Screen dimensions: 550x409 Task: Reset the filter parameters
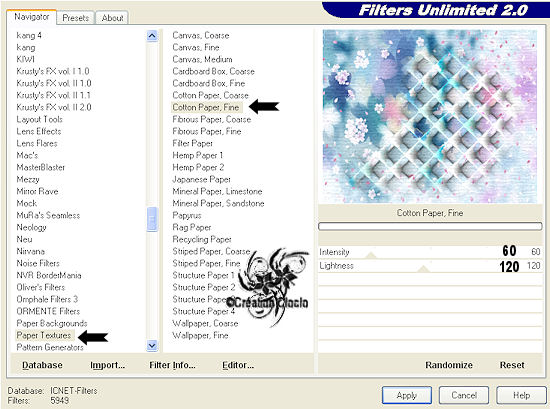(512, 365)
